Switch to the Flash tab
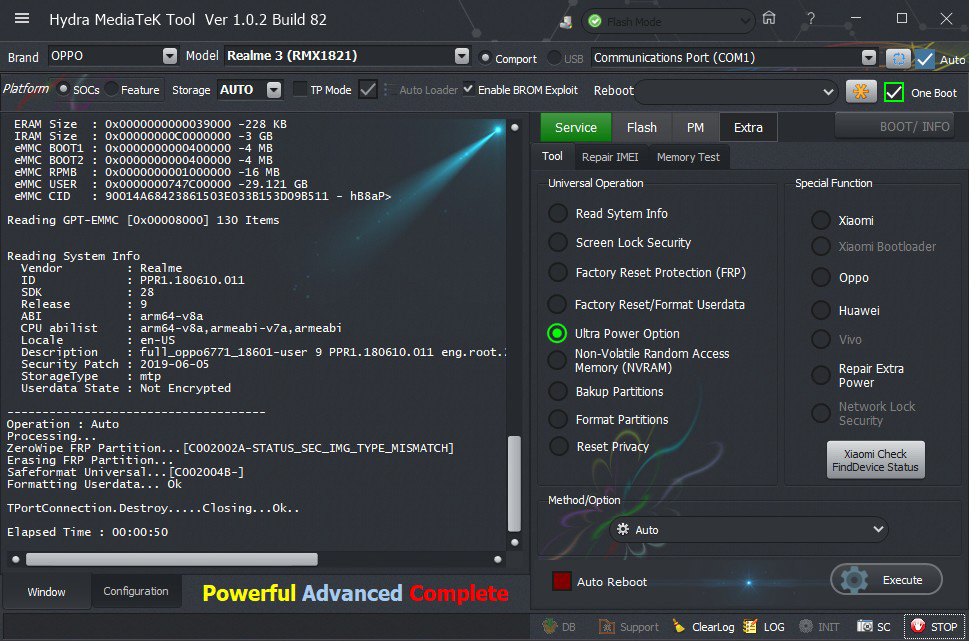The image size is (969, 641). click(x=641, y=127)
